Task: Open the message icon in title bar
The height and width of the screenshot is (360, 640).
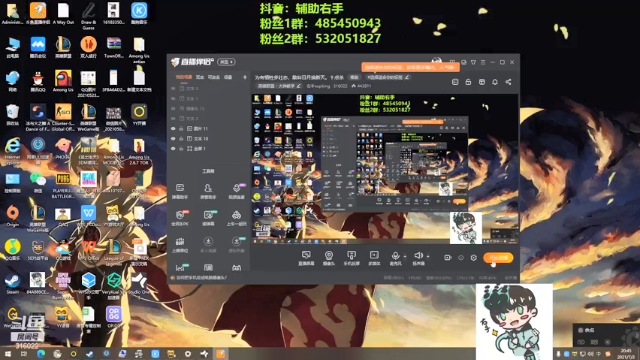Action: [463, 62]
